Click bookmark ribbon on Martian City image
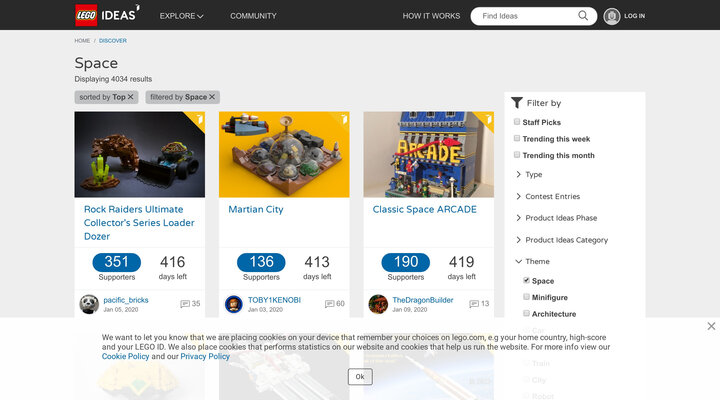 click(343, 118)
